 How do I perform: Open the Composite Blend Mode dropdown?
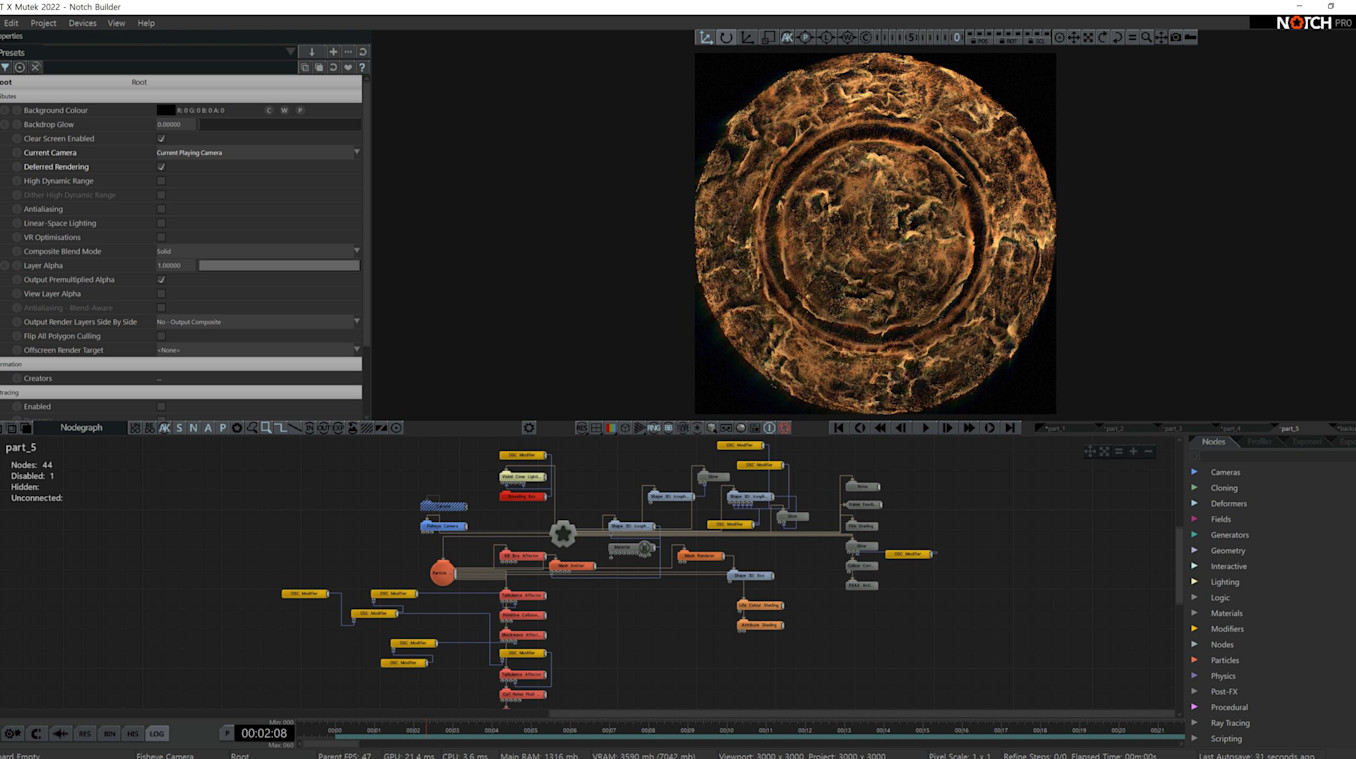tap(257, 251)
